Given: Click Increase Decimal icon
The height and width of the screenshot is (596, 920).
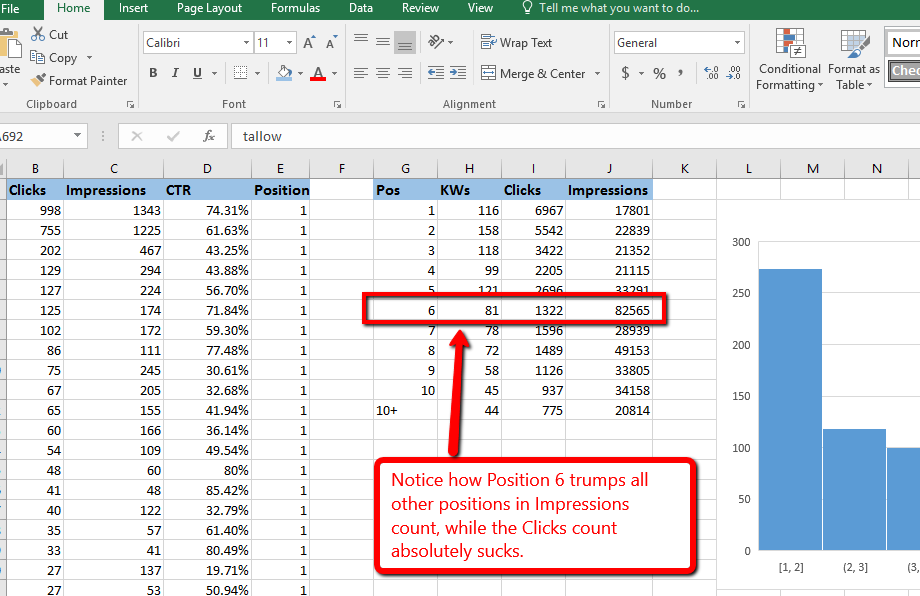Looking at the screenshot, I should [711, 73].
